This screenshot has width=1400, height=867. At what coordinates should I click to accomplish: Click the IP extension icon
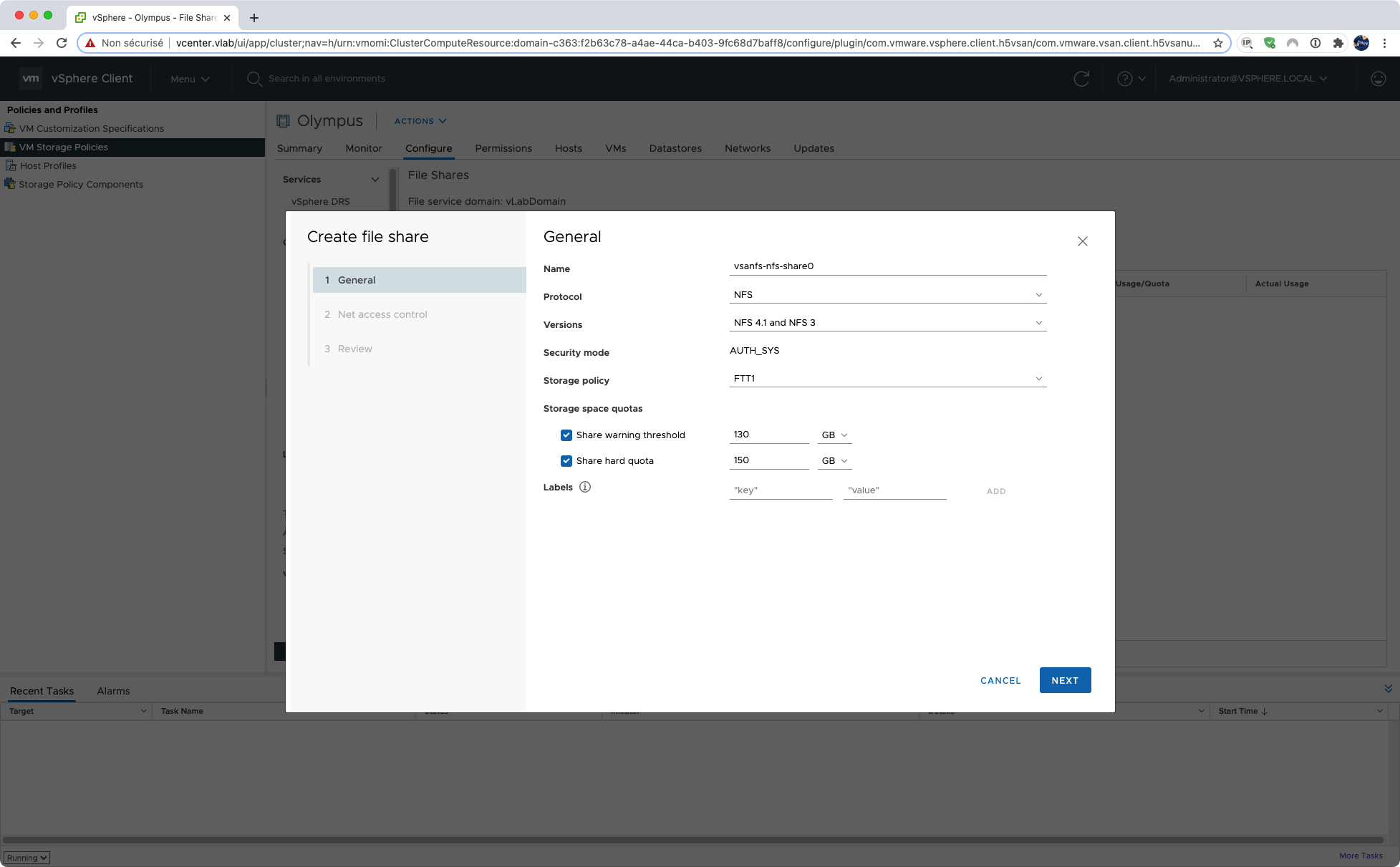[1247, 43]
